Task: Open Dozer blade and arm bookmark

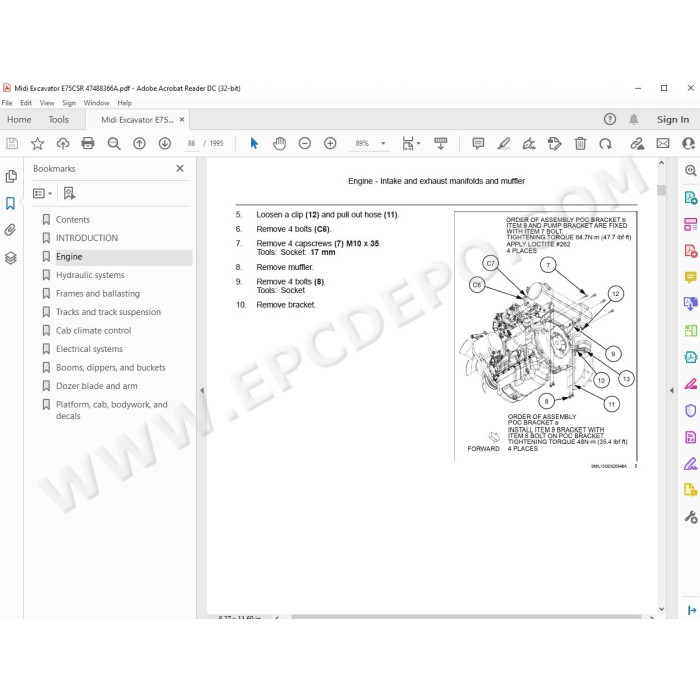Action: point(97,386)
